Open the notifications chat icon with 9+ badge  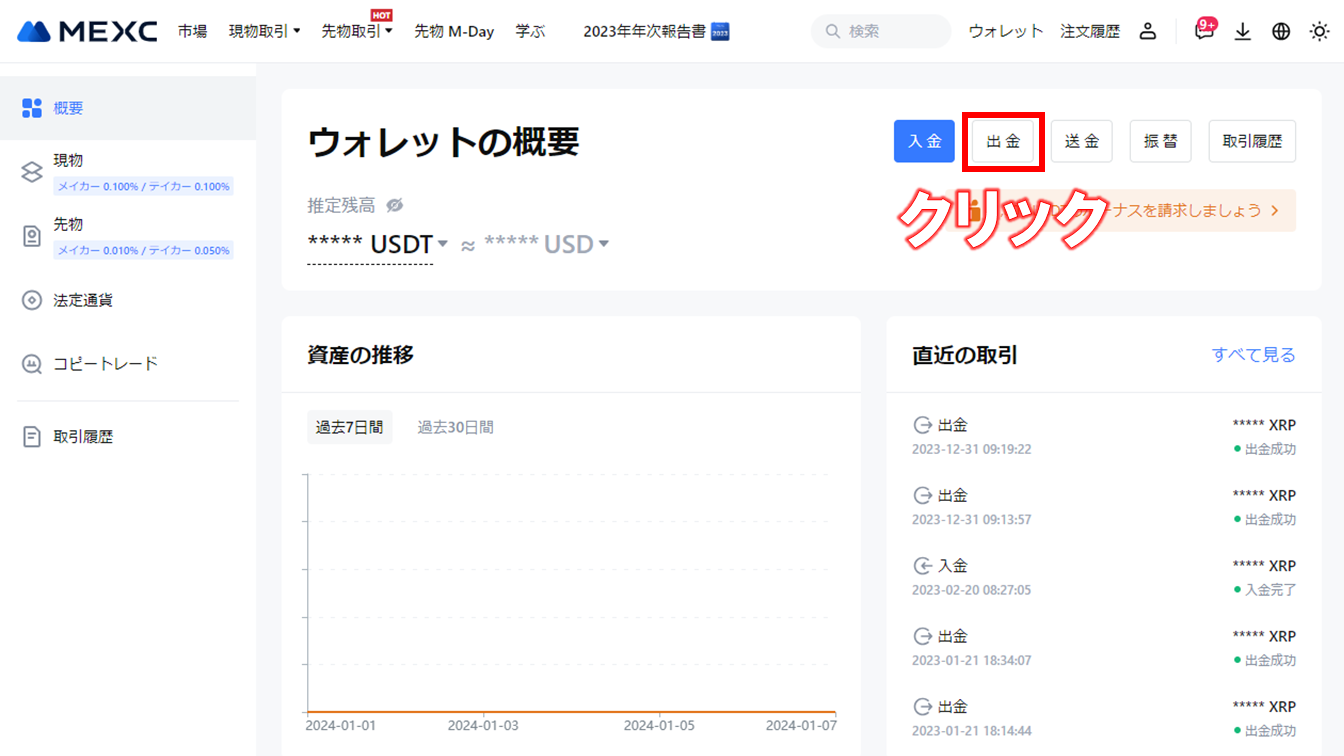point(1204,31)
